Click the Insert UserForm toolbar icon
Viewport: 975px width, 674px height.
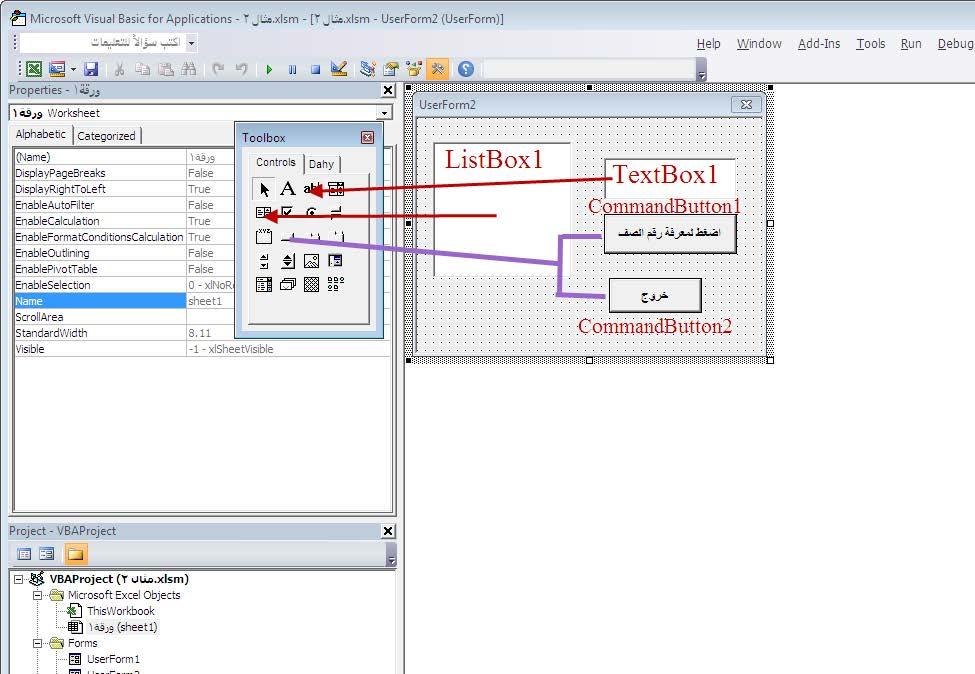(x=57, y=69)
